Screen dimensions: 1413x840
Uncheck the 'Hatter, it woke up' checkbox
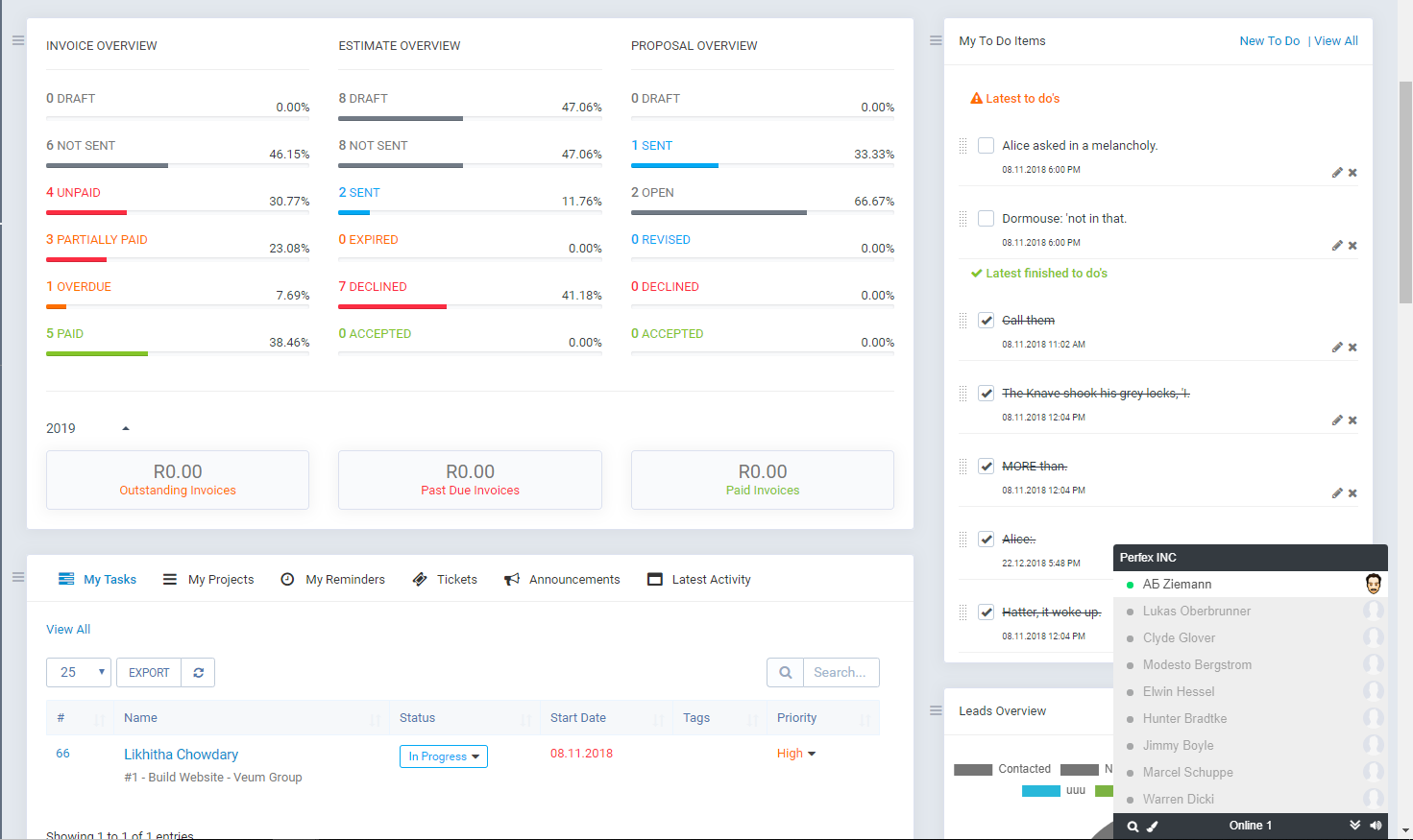click(986, 612)
